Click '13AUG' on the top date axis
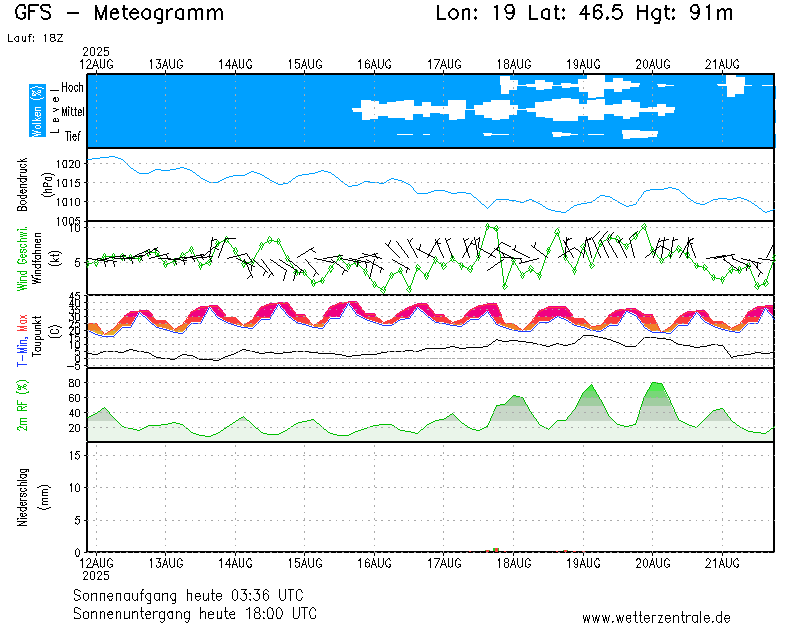Screen dimensions: 800x625 tap(166, 64)
